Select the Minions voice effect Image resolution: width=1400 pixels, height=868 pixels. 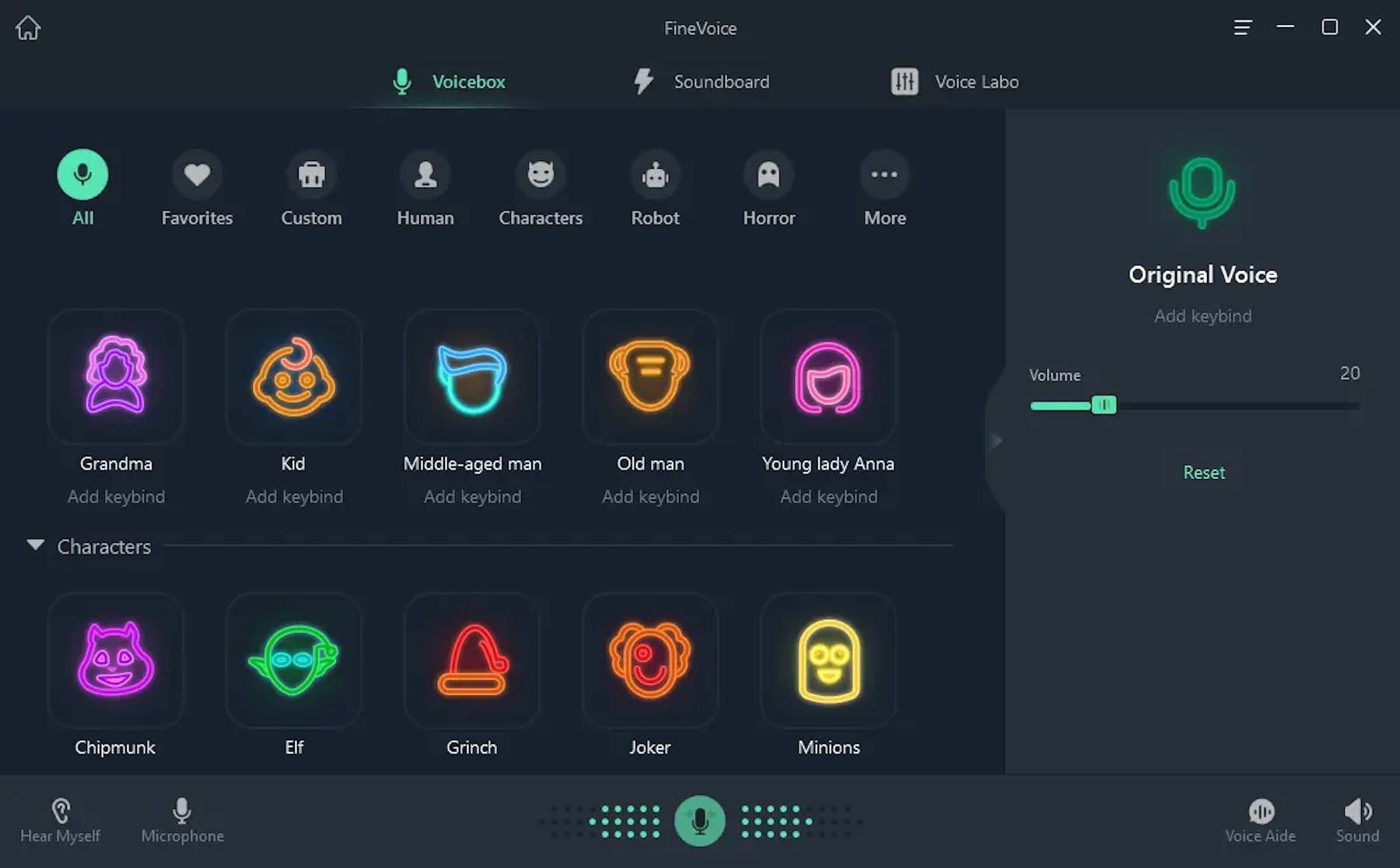click(828, 661)
